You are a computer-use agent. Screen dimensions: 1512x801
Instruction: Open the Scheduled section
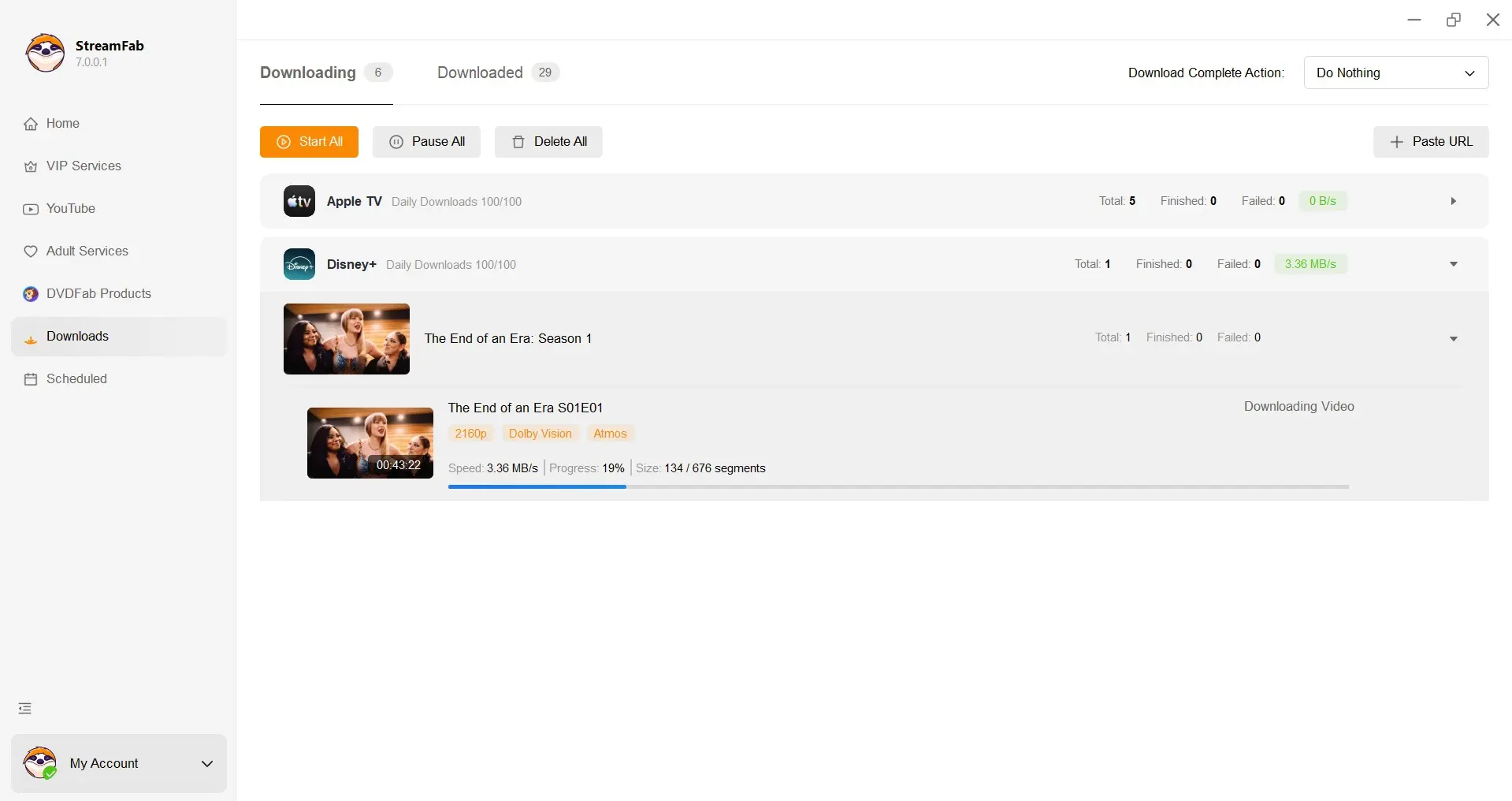(118, 379)
